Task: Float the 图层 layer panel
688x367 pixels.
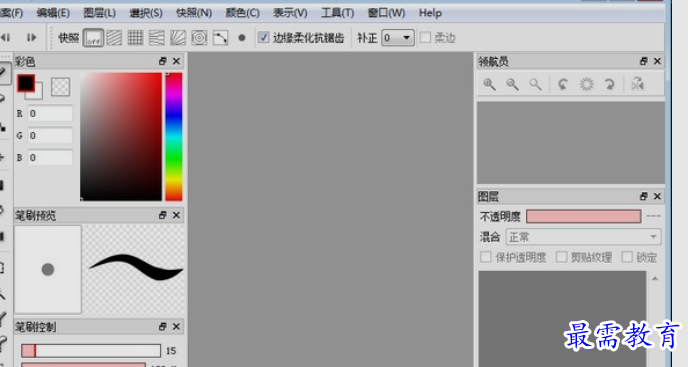Action: pos(643,196)
